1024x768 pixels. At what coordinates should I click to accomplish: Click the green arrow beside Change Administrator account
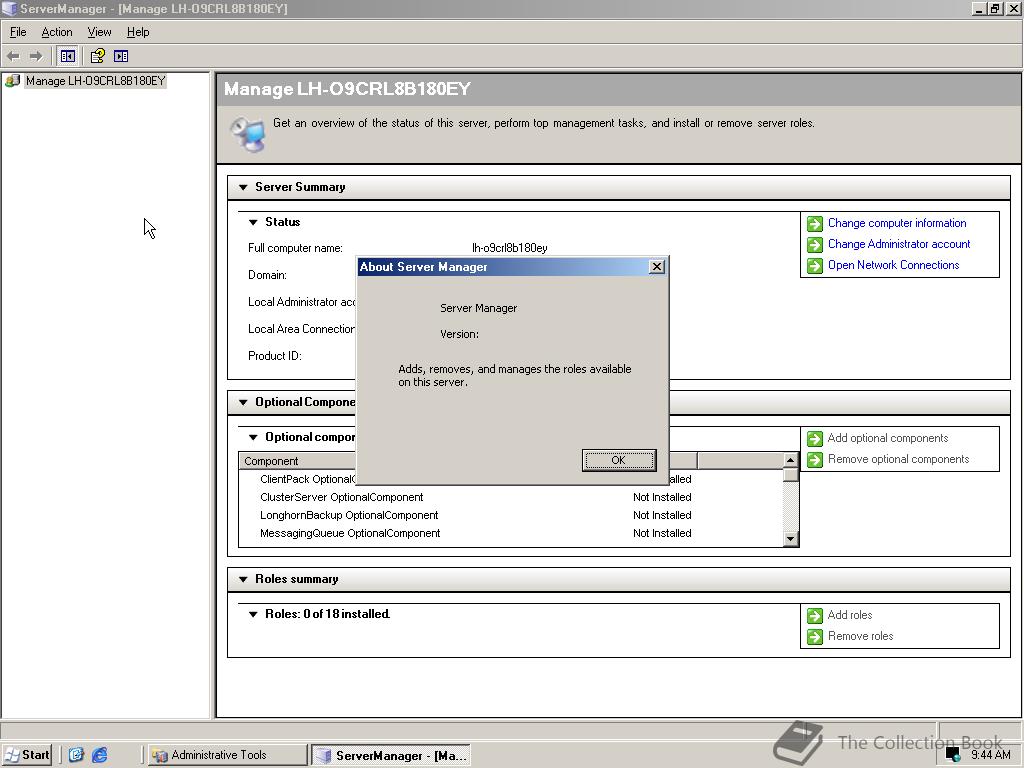[814, 244]
